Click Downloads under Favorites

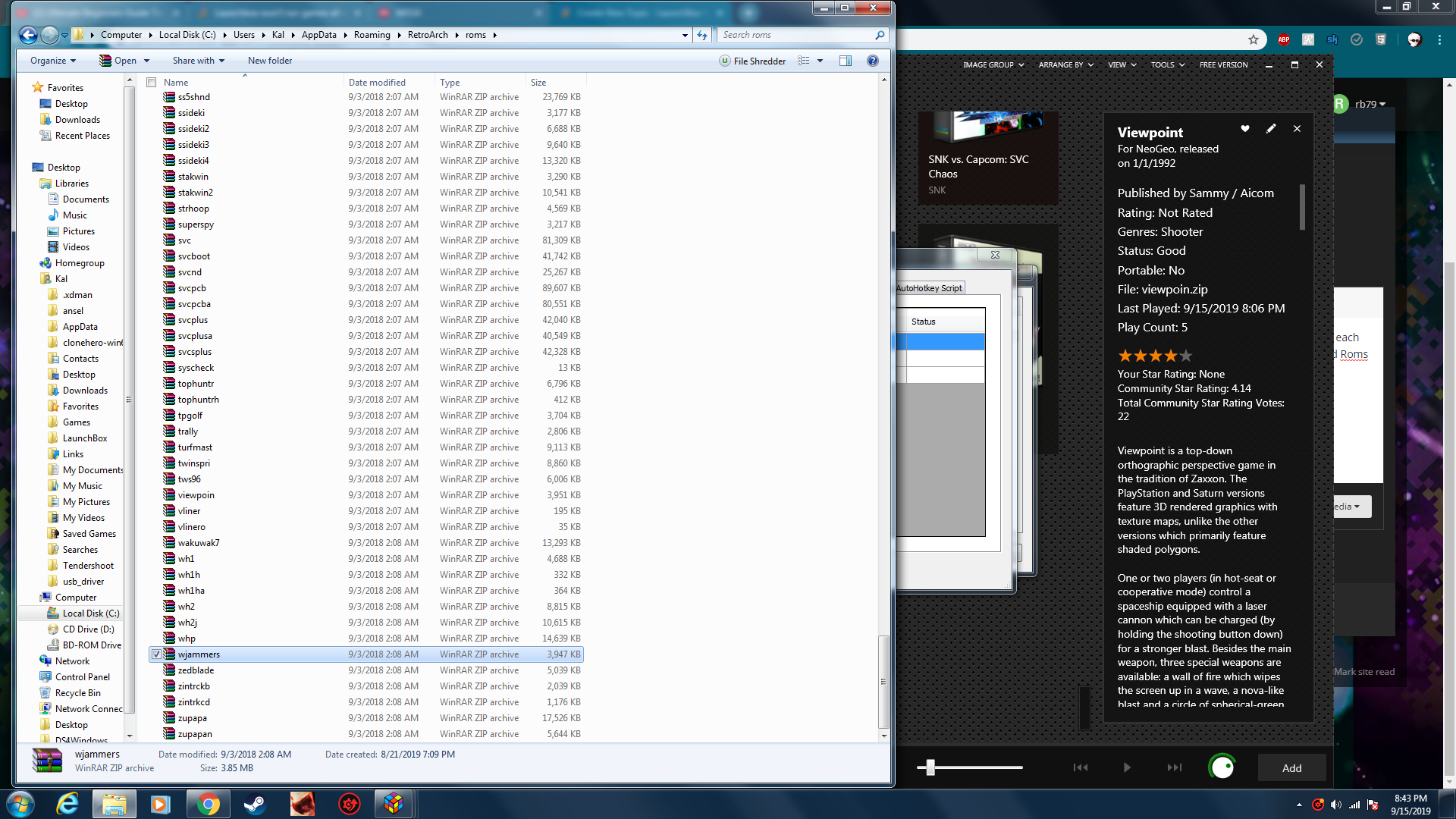[77, 120]
